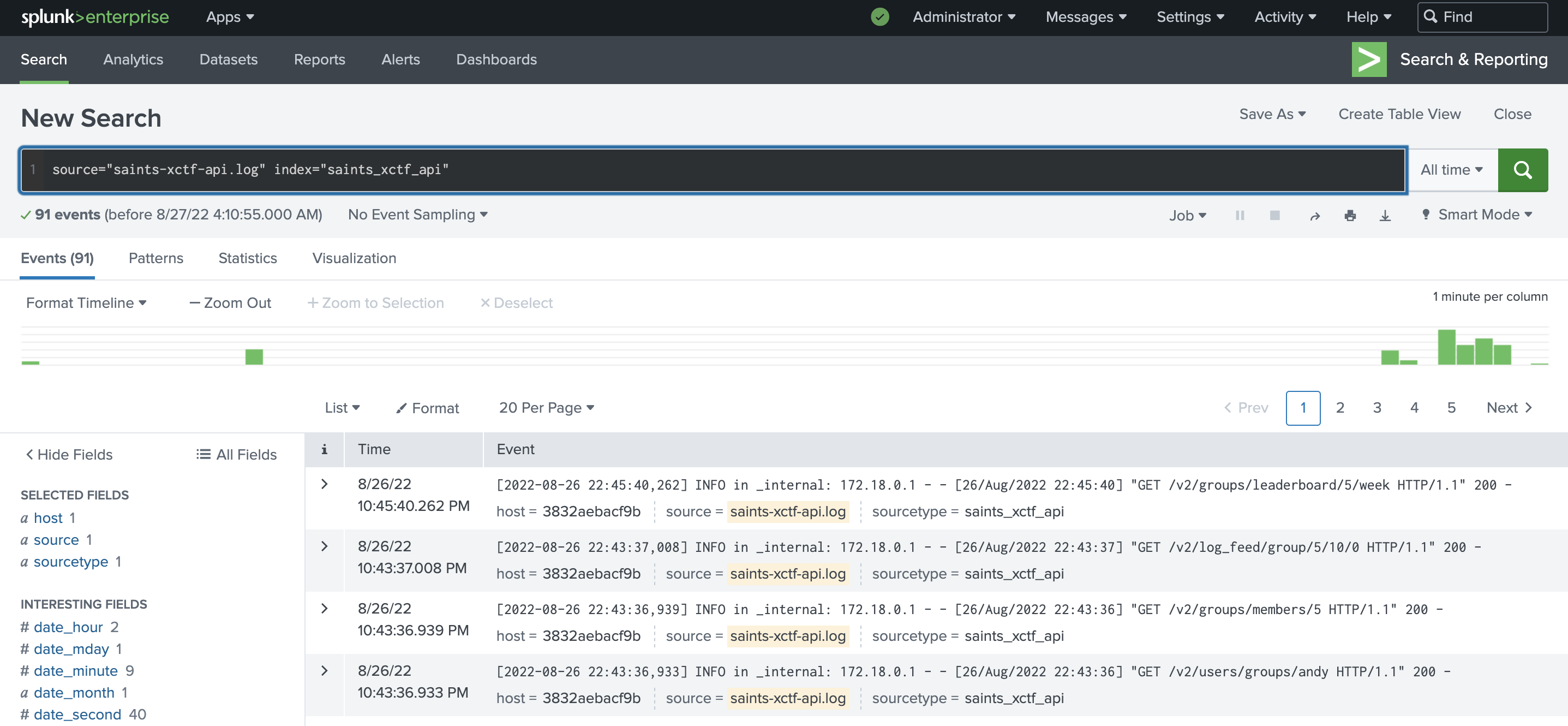Image resolution: width=1568 pixels, height=726 pixels.
Task: Open the Smart Mode dropdown
Action: pos(1477,215)
